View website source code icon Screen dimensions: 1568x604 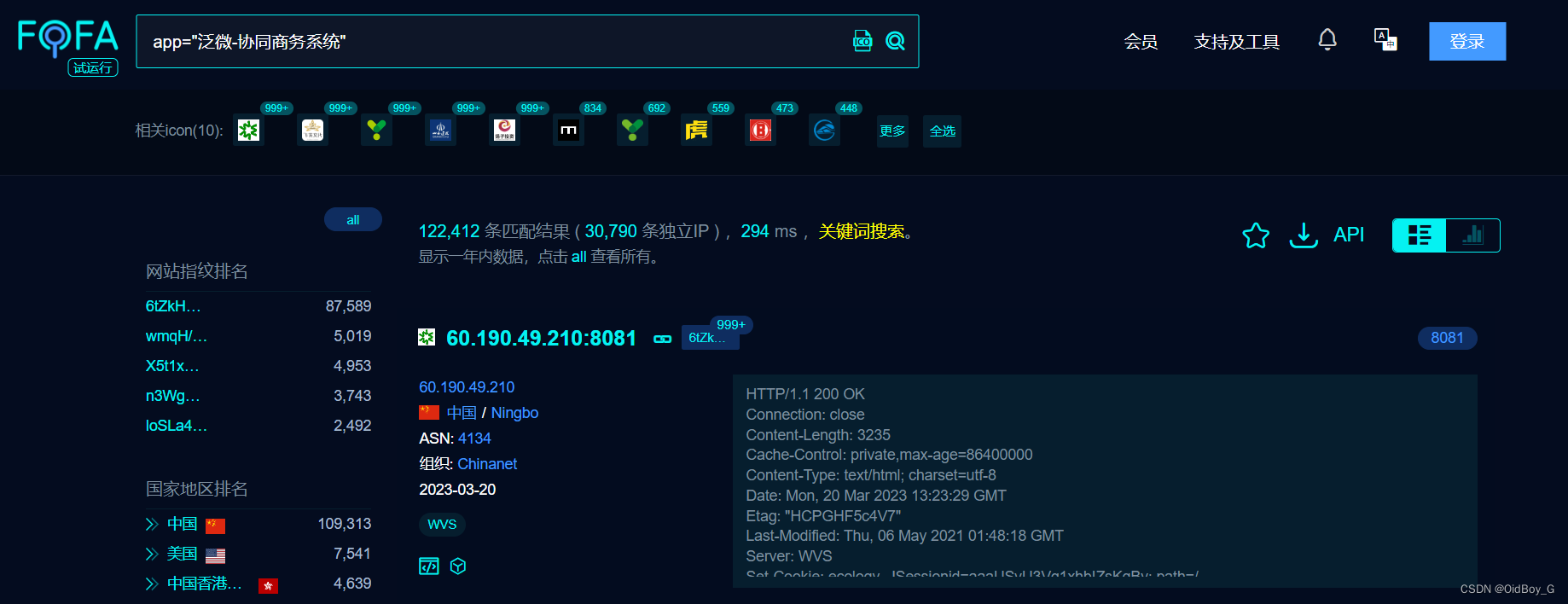pyautogui.click(x=428, y=566)
